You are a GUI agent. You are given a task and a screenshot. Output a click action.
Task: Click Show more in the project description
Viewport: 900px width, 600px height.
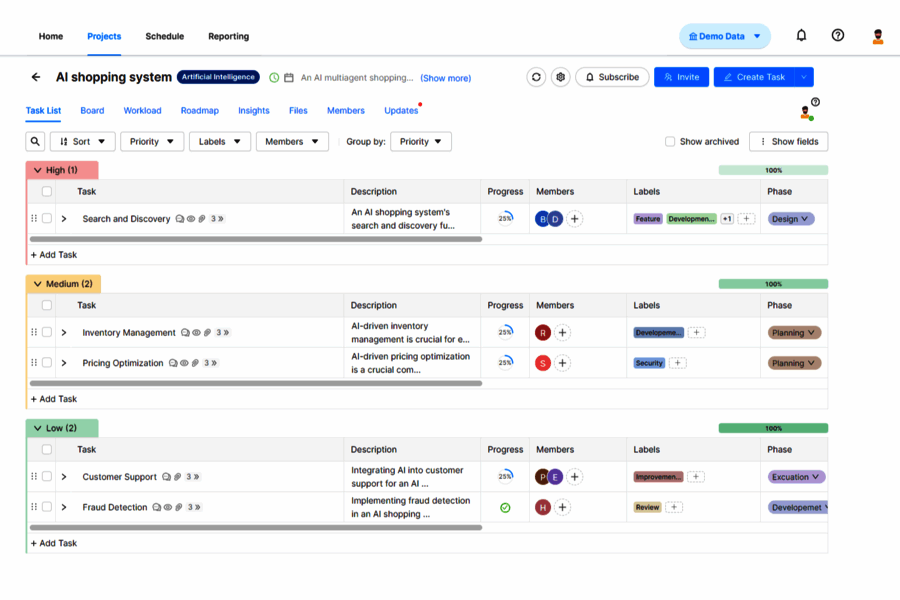(445, 78)
